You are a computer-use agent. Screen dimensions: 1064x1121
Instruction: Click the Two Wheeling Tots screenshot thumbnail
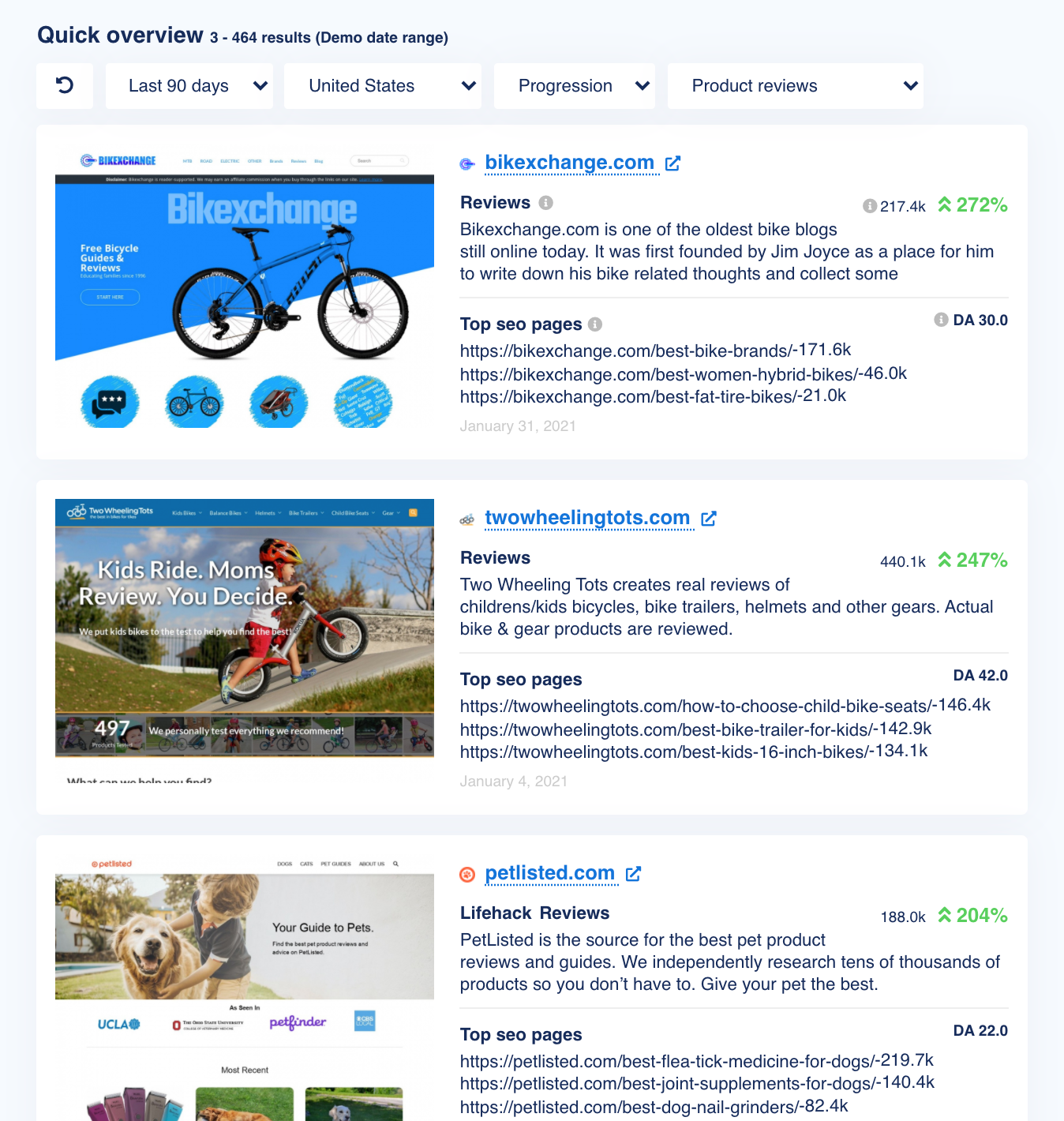(x=245, y=641)
